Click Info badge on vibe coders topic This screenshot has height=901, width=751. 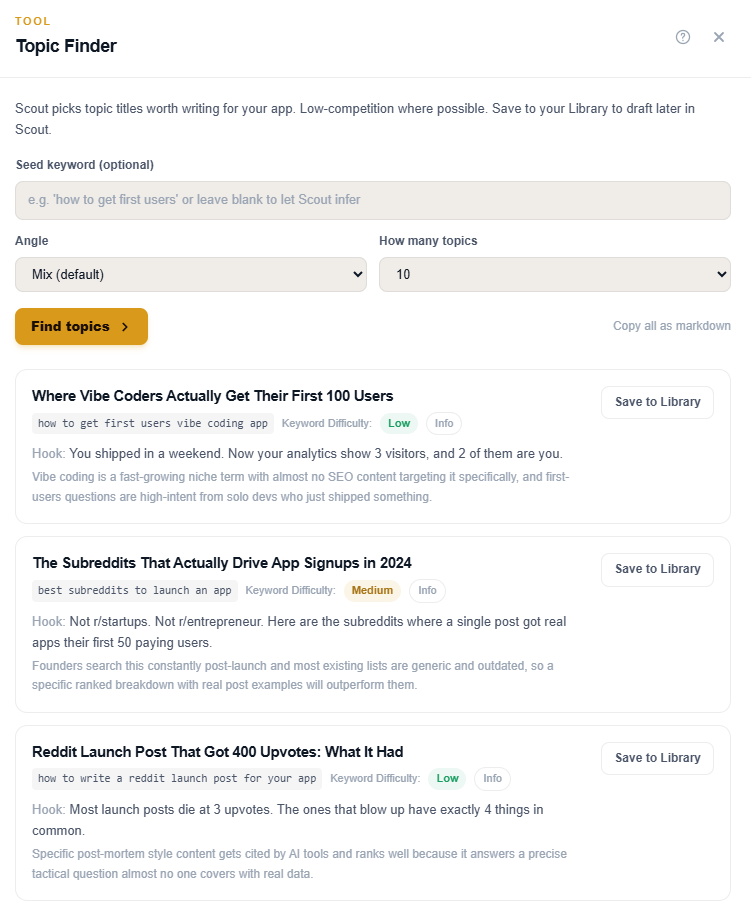[444, 423]
